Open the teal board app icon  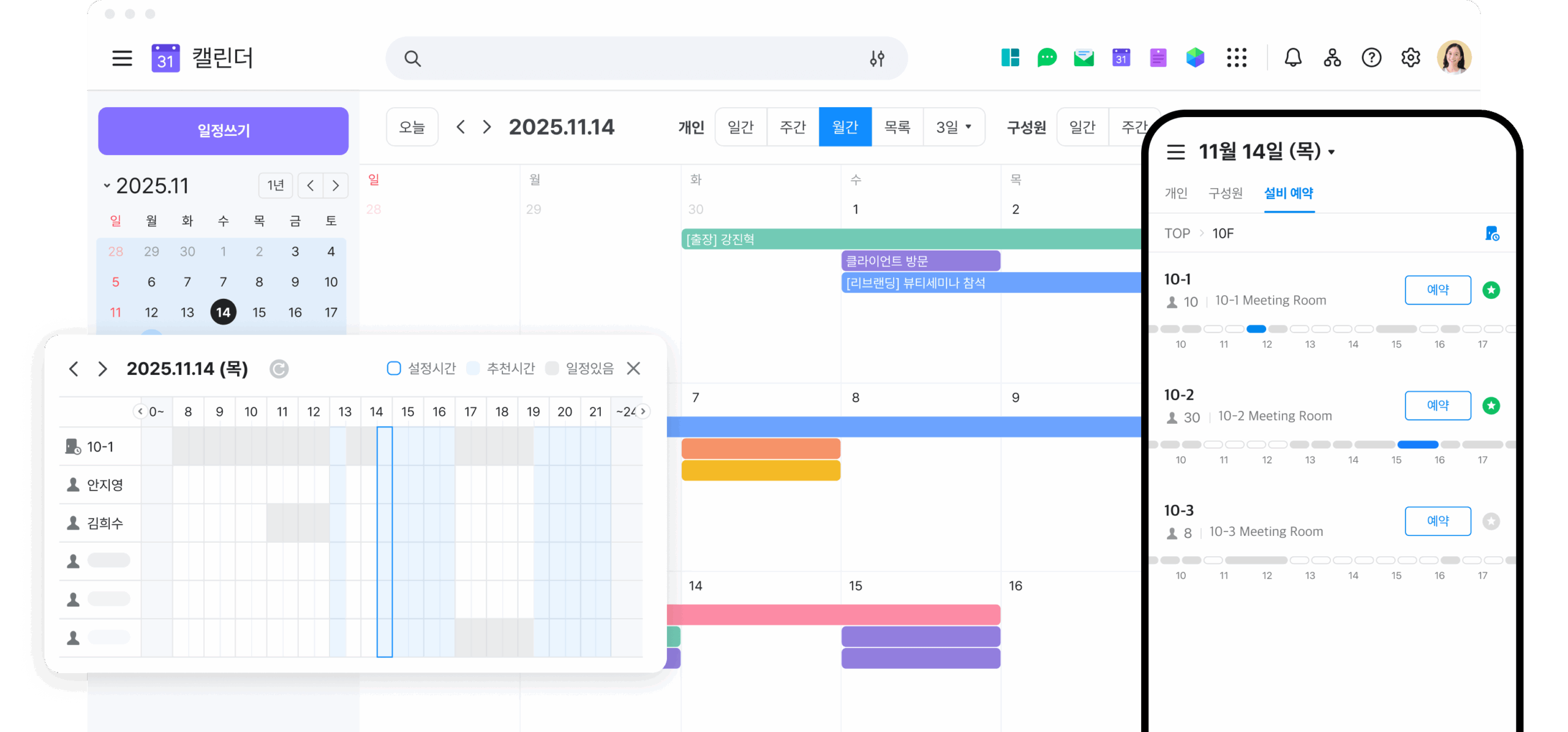pos(1010,58)
